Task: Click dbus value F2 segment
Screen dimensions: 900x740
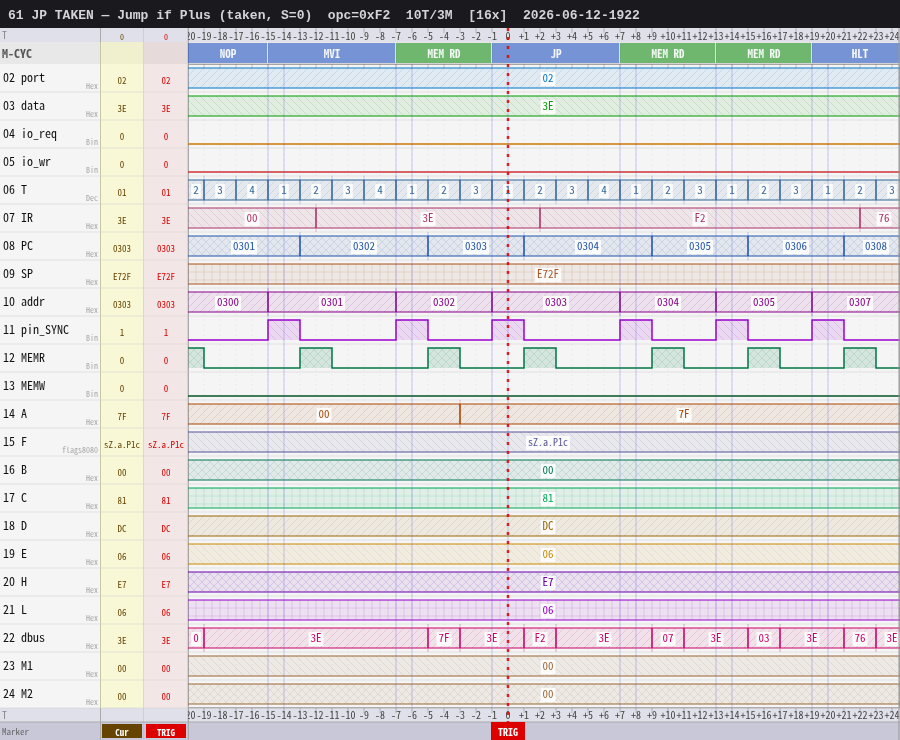Action: [540, 638]
